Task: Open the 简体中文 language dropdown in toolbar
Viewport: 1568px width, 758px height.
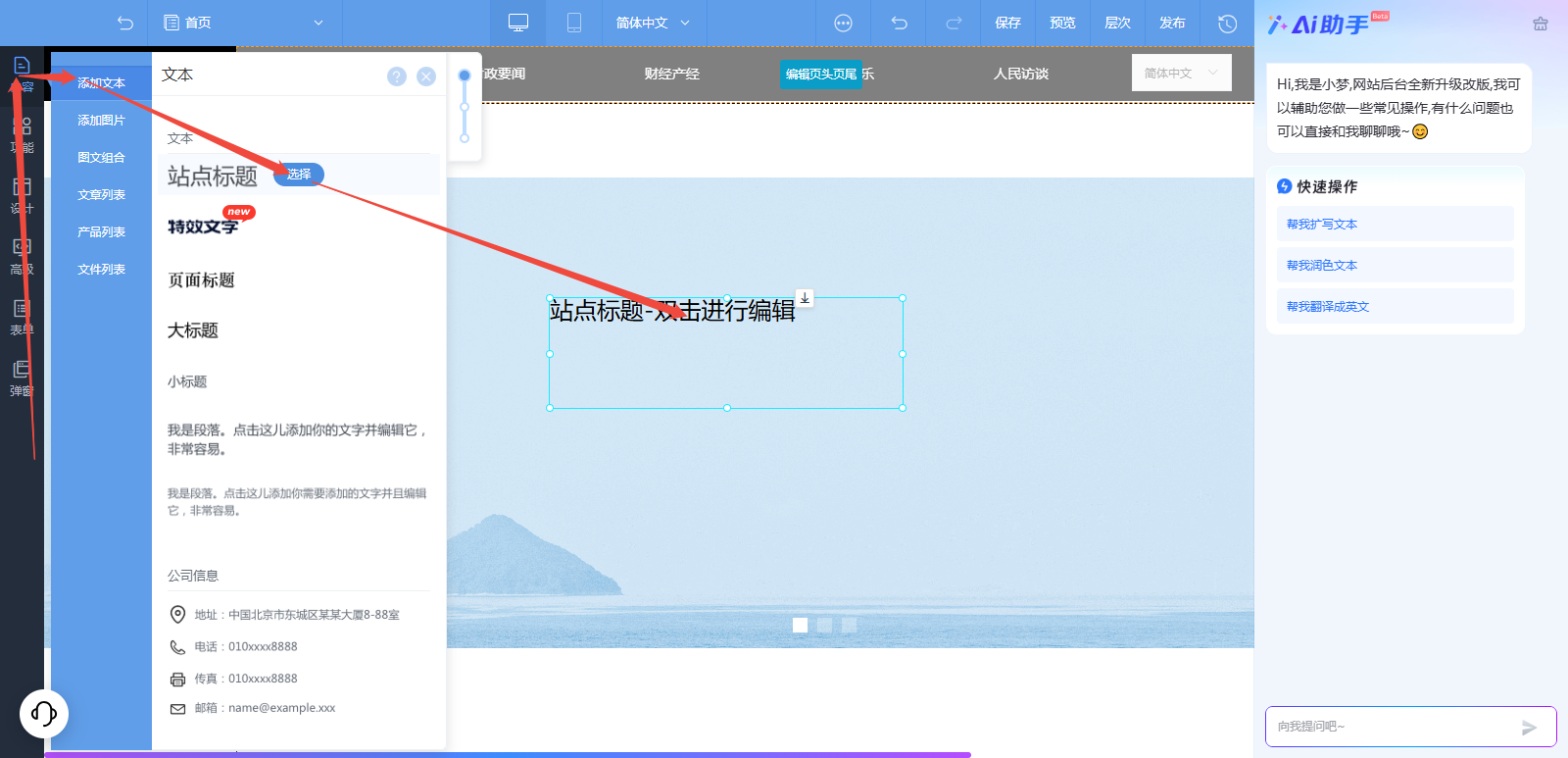Action: pos(653,23)
